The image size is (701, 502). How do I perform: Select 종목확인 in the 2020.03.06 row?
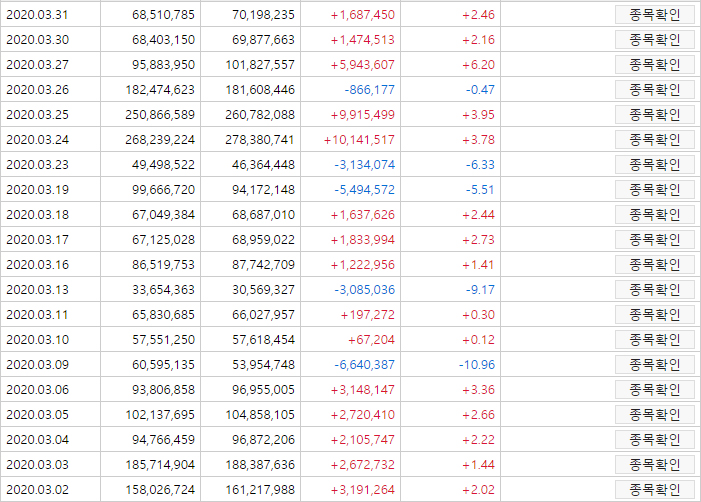pos(655,390)
